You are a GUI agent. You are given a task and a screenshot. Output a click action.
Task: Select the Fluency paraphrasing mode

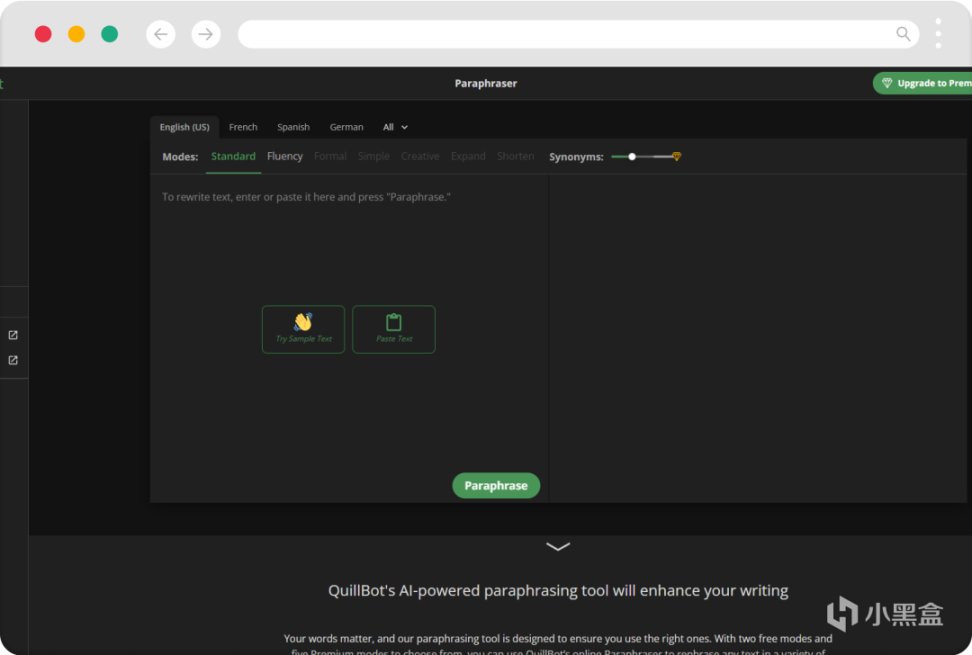tap(285, 156)
